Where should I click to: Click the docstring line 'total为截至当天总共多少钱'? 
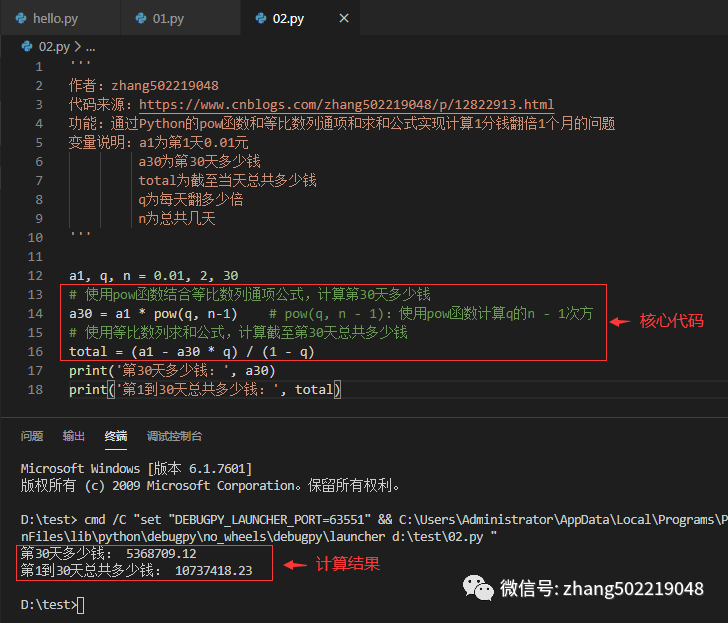point(228,181)
